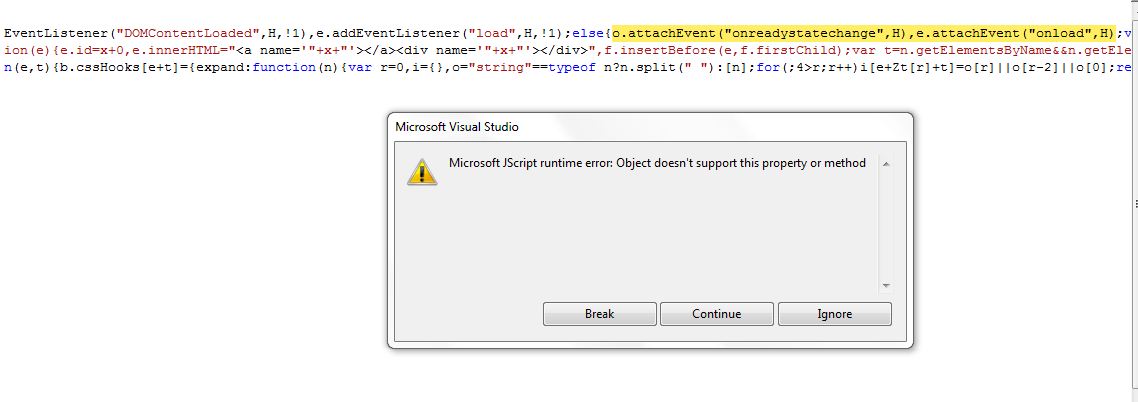Click the Microsoft Visual Studio dialog title
The height and width of the screenshot is (402, 1138).
click(457, 127)
